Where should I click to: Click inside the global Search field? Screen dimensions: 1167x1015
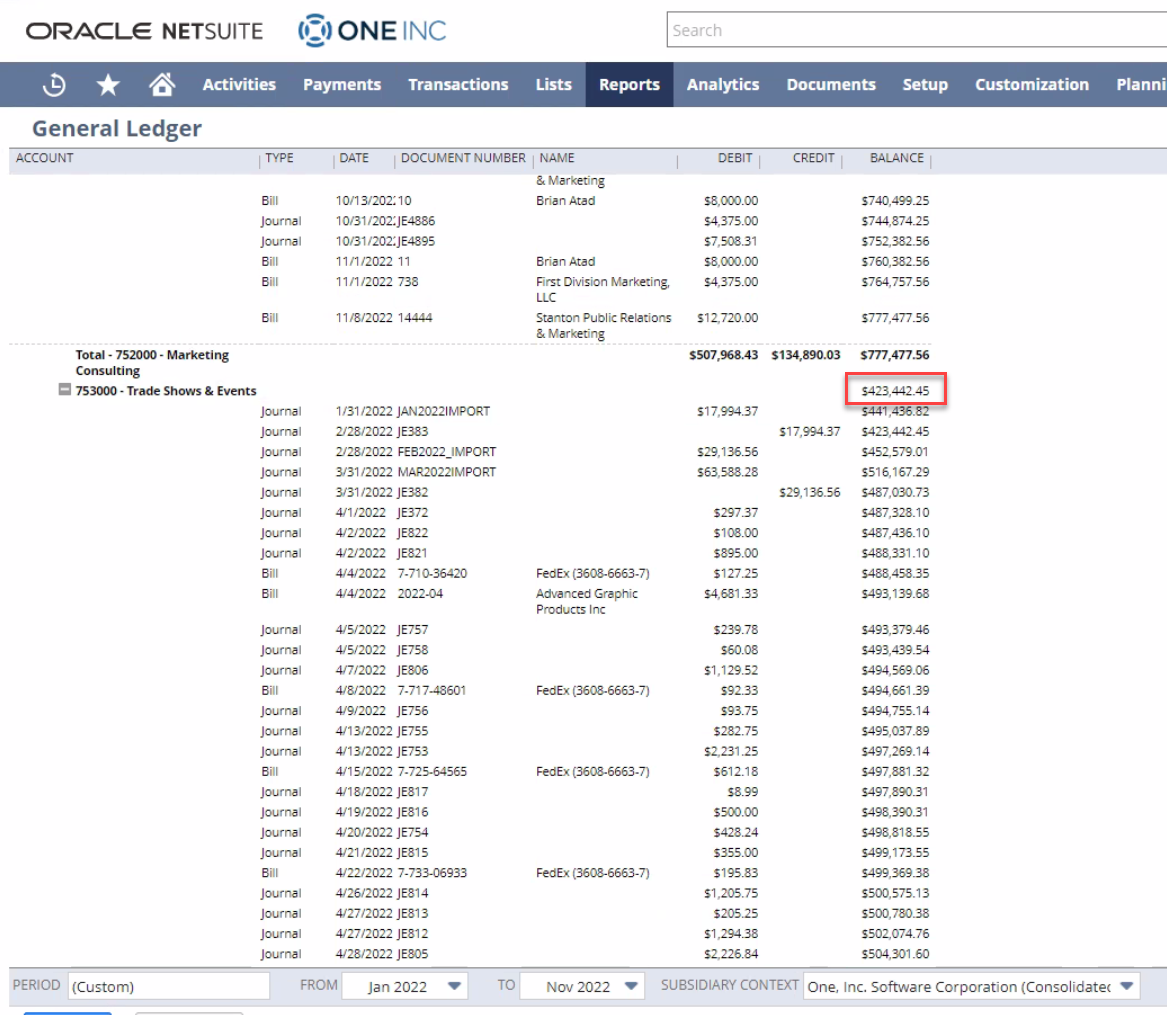click(900, 30)
